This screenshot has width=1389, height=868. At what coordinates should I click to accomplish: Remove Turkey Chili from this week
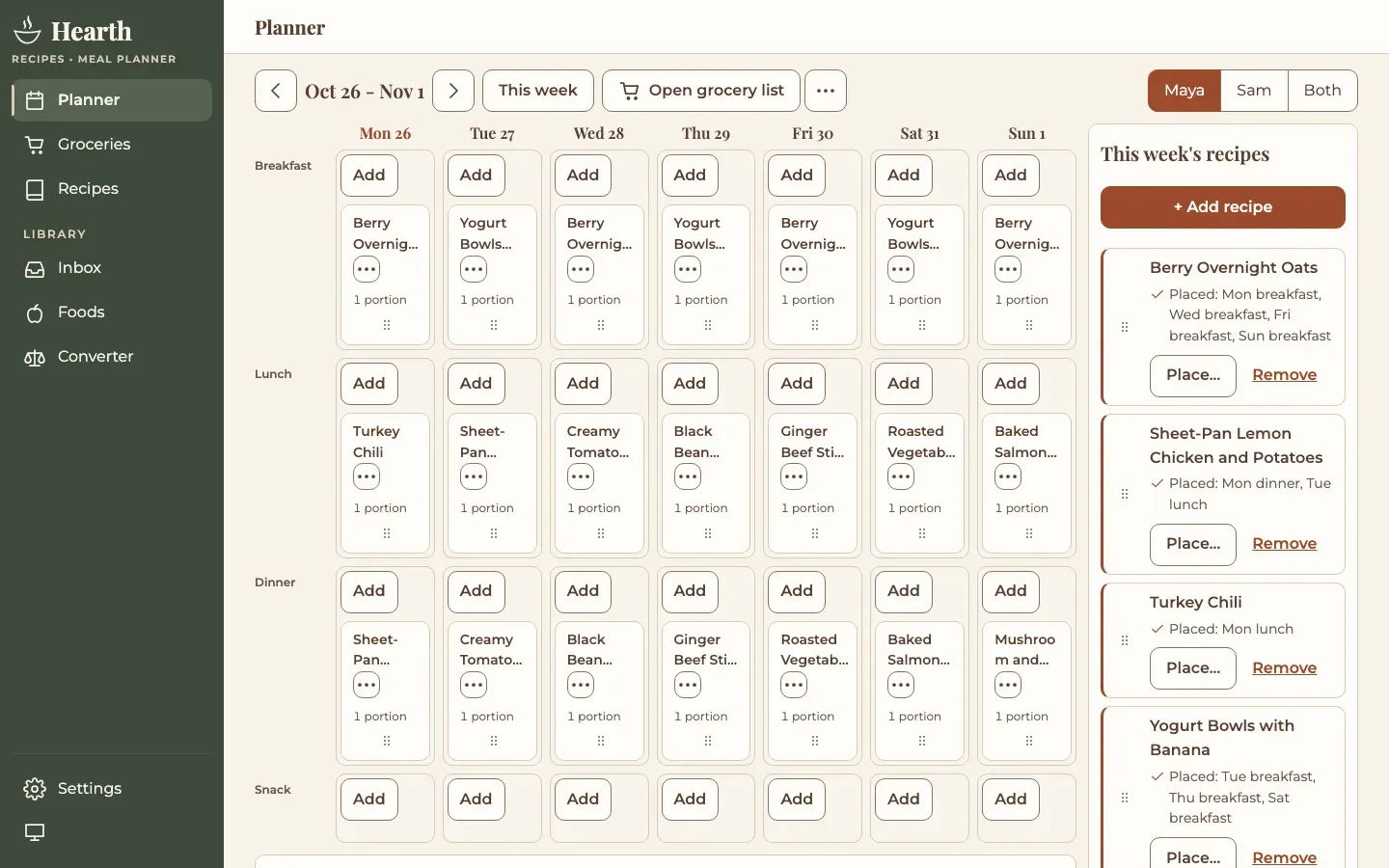click(x=1284, y=668)
